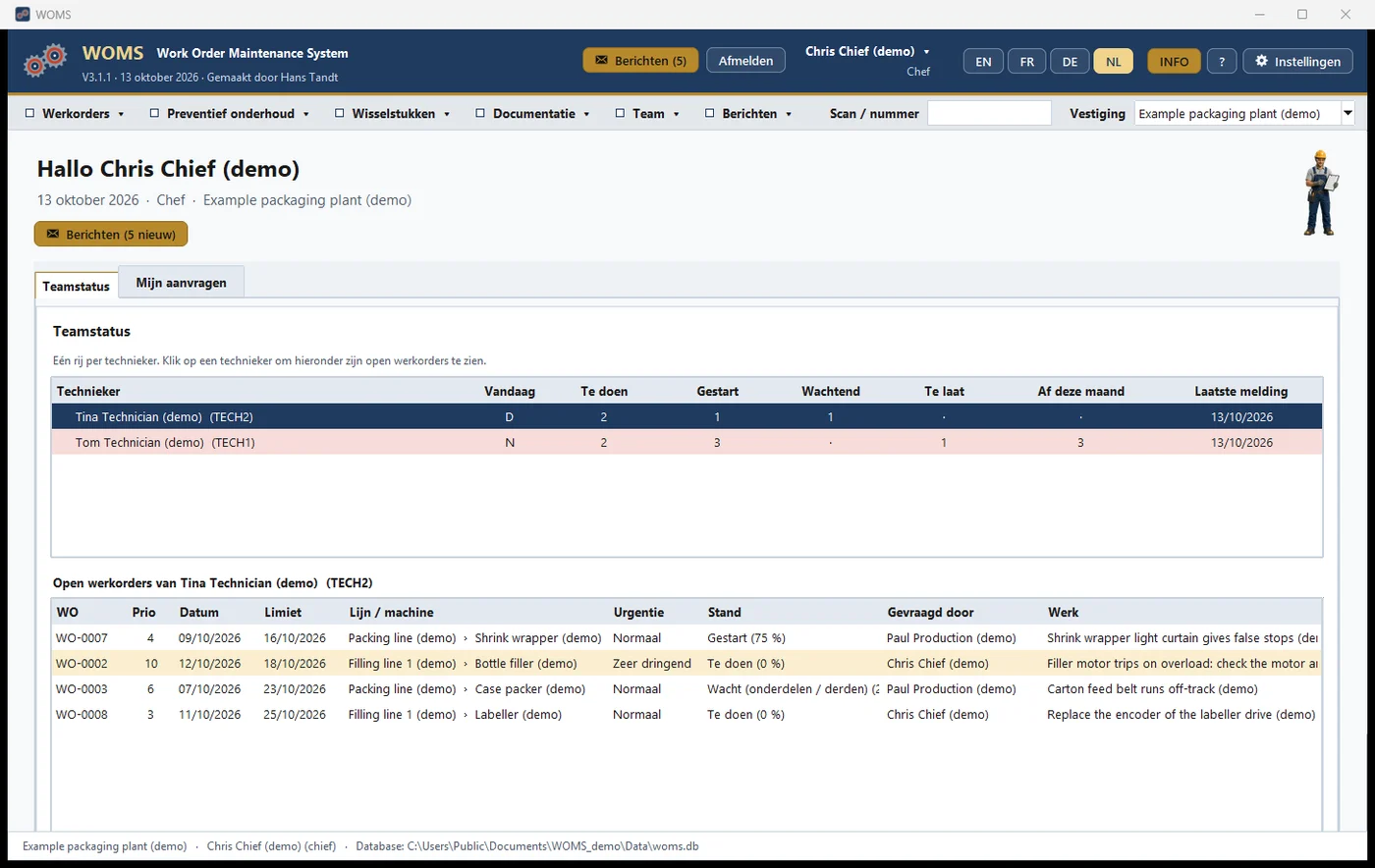The height and width of the screenshot is (868, 1375).
Task: Open the Documentatie menu
Action: (532, 114)
